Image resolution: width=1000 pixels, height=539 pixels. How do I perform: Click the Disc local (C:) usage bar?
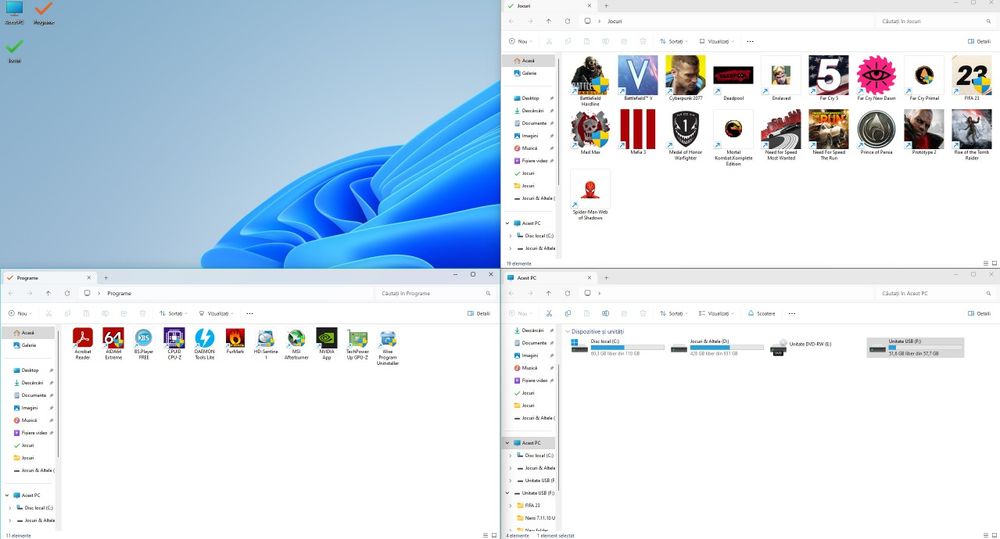point(628,348)
